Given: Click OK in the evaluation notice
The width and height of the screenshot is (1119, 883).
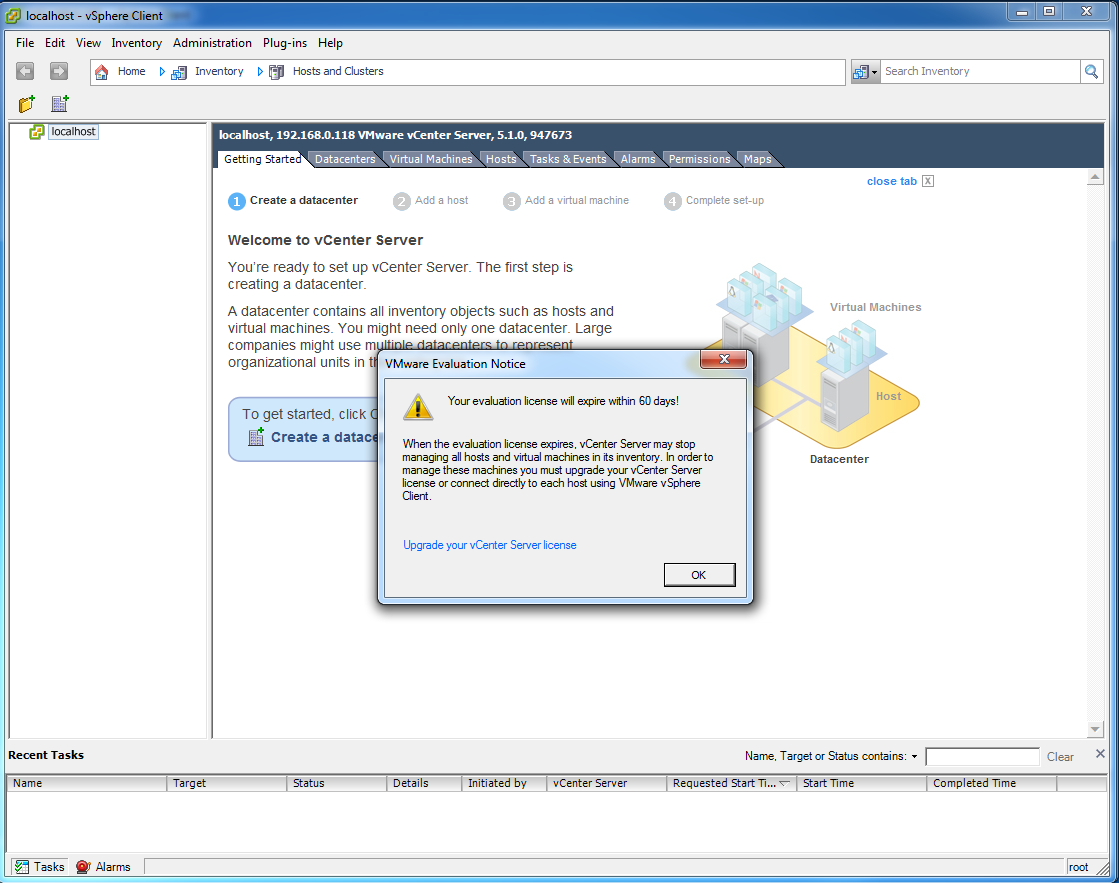Looking at the screenshot, I should [699, 575].
